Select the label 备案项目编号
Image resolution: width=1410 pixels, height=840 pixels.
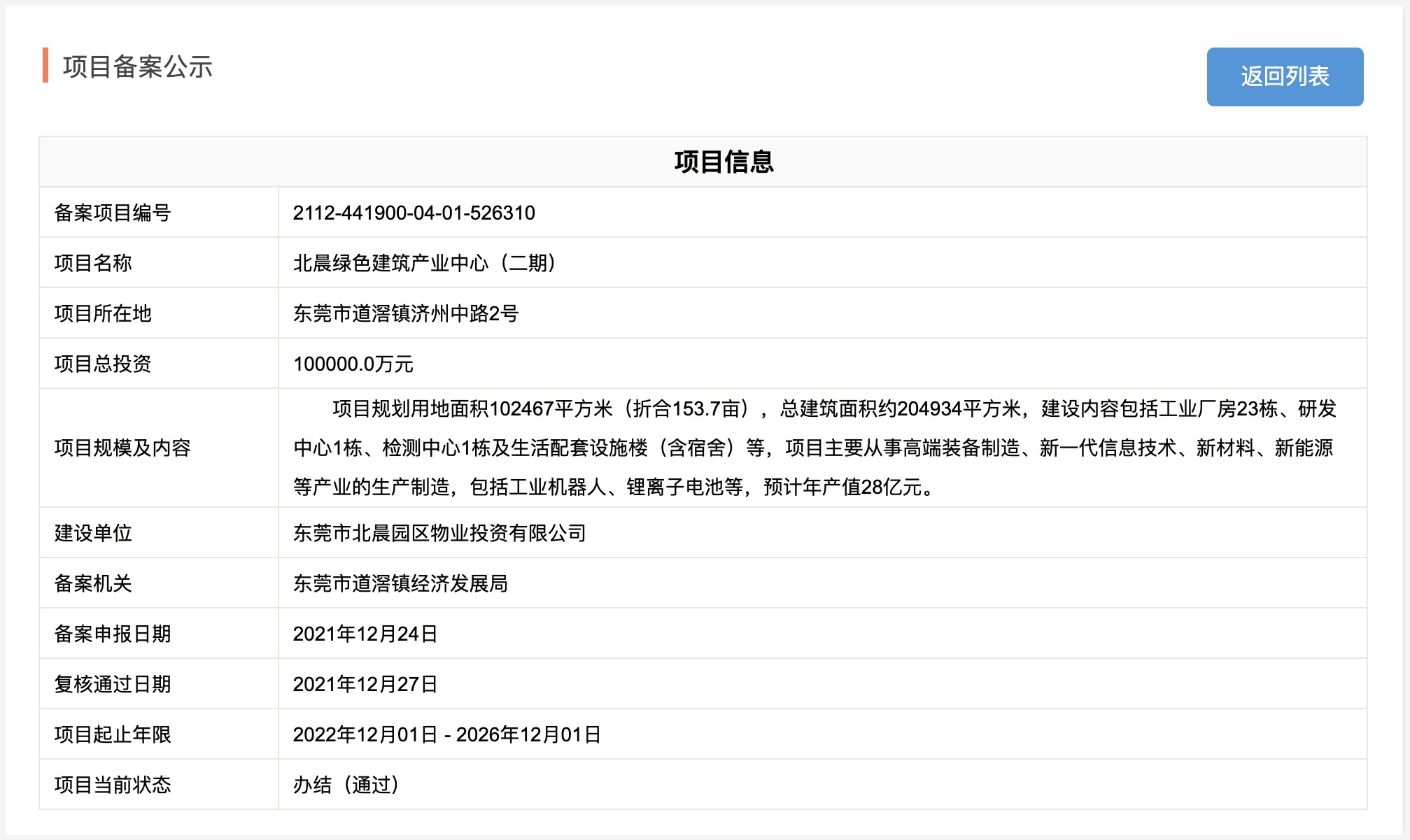(113, 213)
